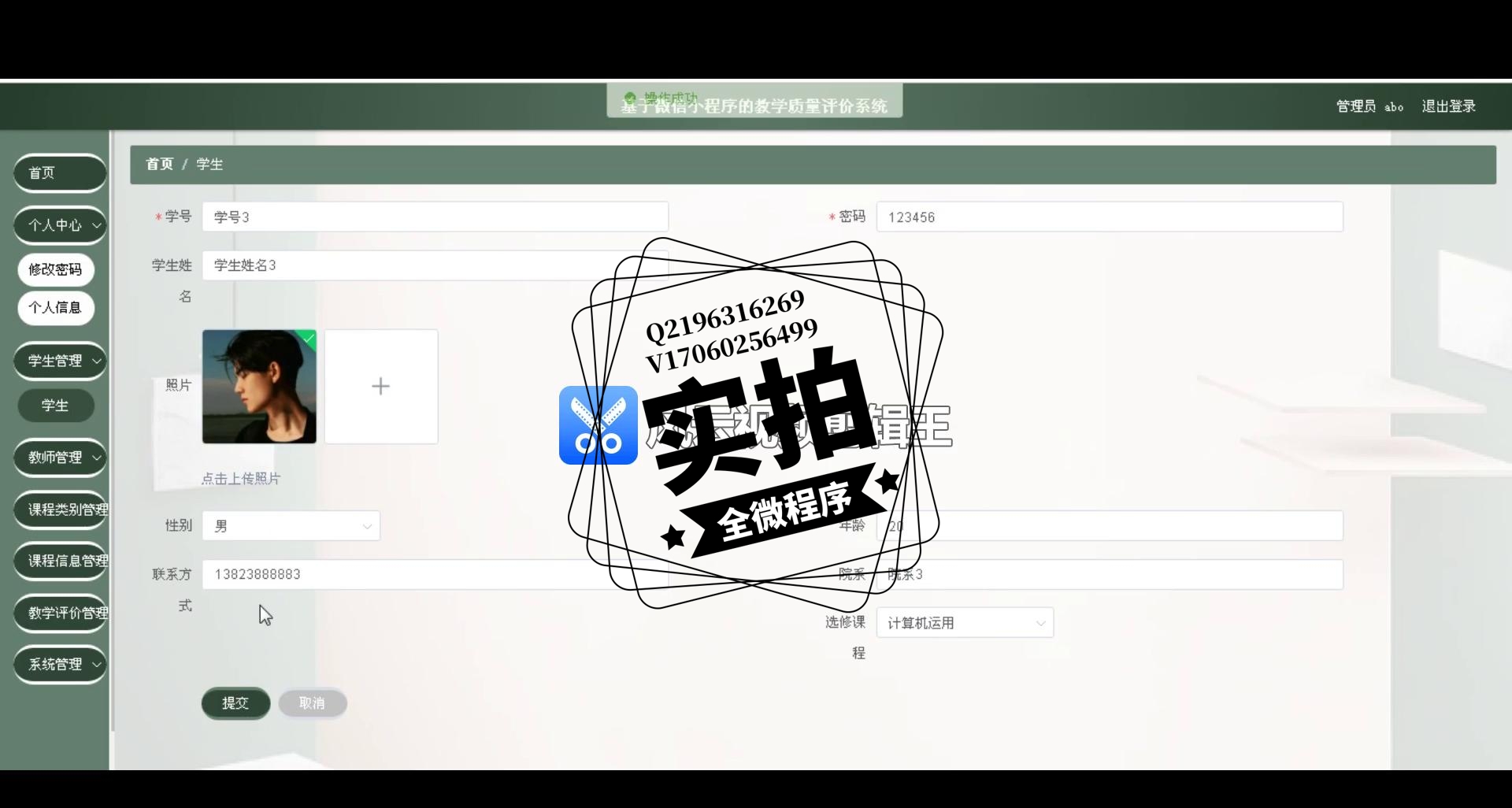Click the green checkmark on photo thumbnail
This screenshot has height=808, width=1512.
309,339
